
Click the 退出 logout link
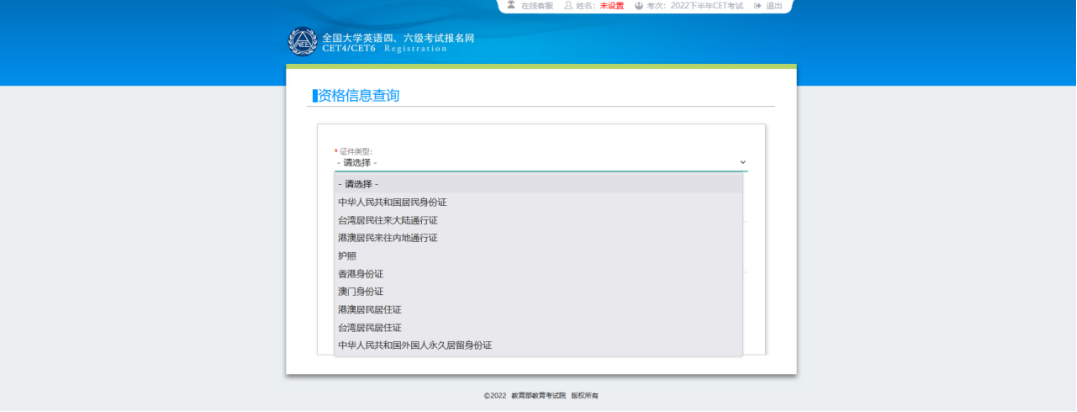pyautogui.click(x=774, y=6)
